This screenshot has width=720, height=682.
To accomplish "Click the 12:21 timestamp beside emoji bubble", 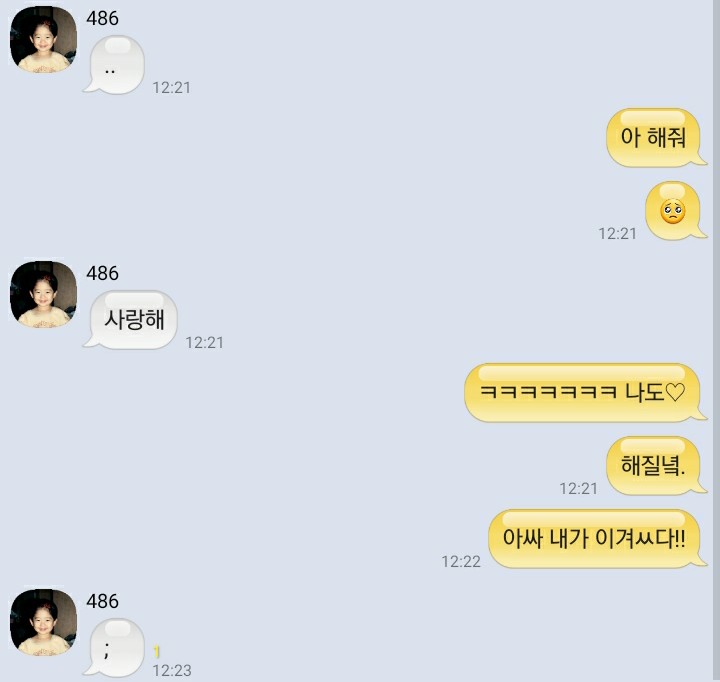I will pos(618,234).
